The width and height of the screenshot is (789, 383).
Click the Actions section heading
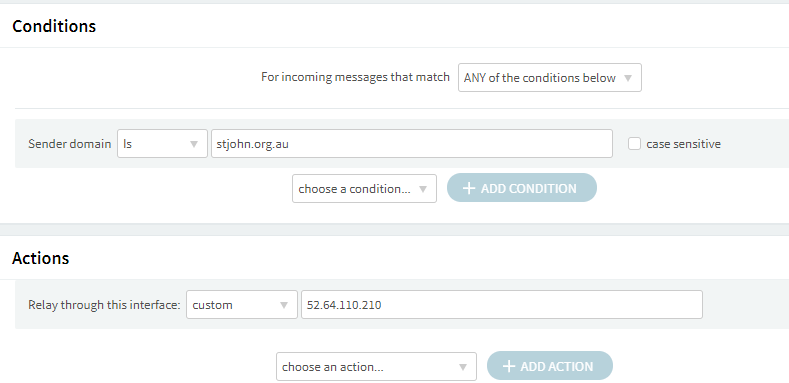pyautogui.click(x=40, y=258)
